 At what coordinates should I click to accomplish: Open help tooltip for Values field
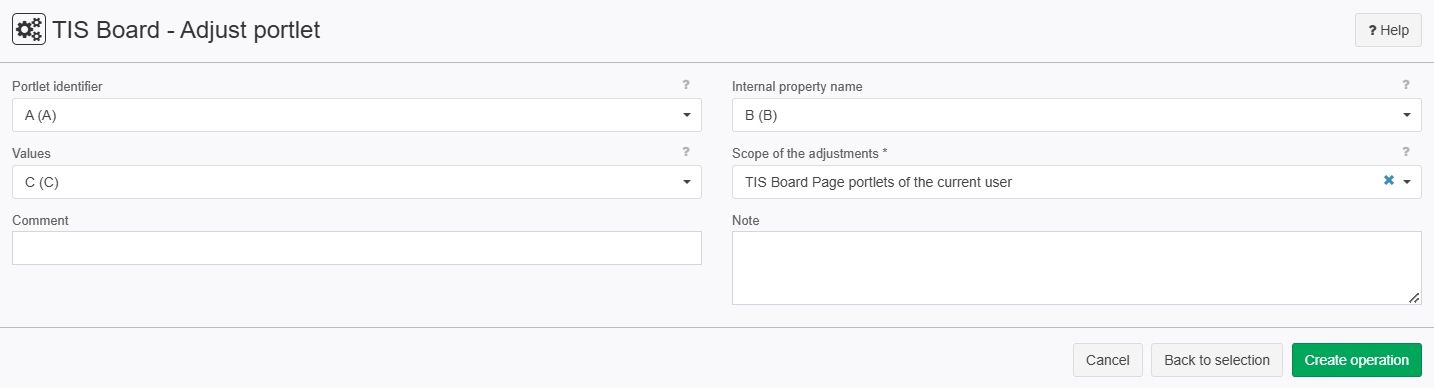point(686,152)
